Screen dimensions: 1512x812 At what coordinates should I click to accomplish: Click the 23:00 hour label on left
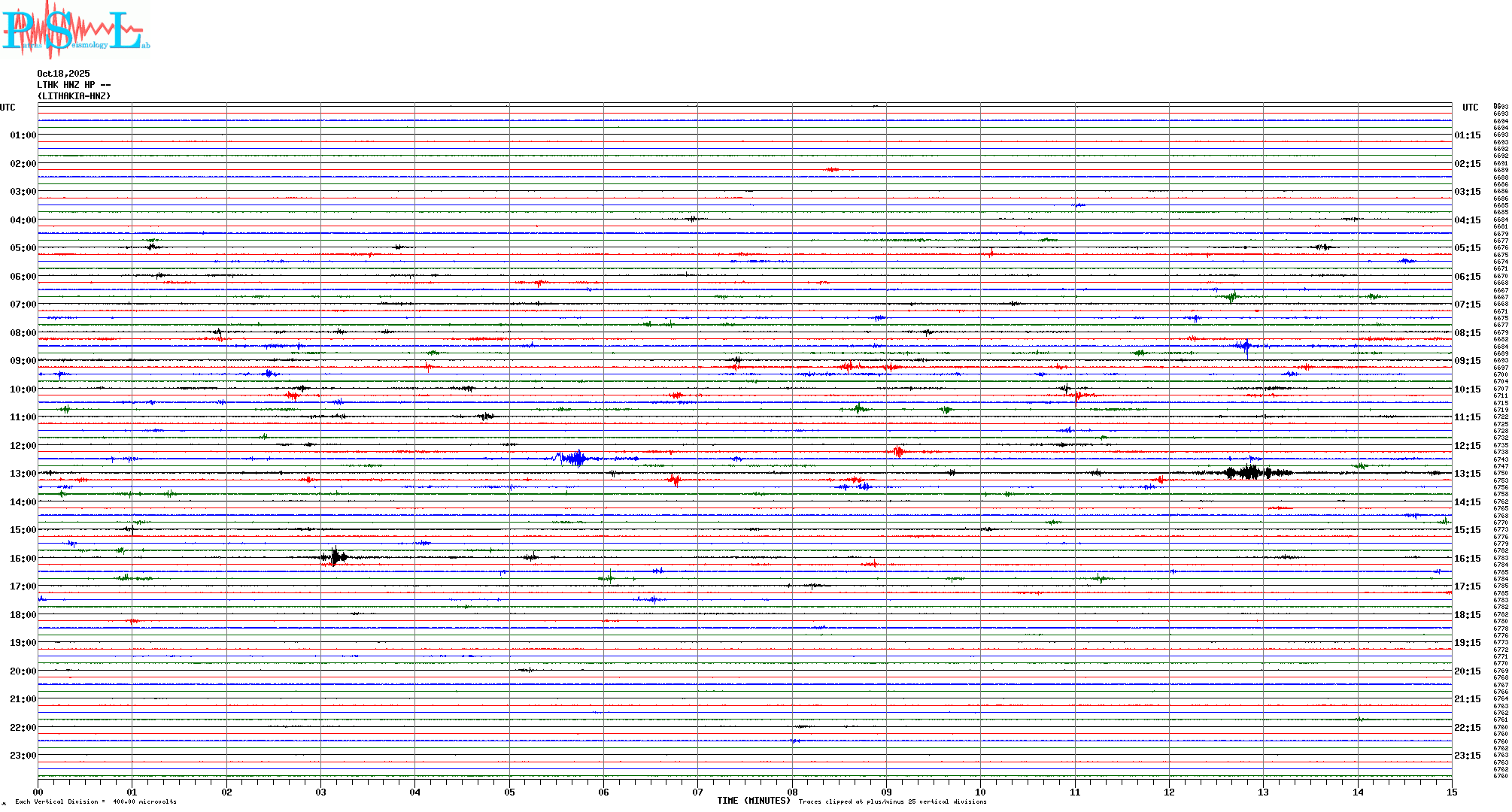tap(23, 756)
